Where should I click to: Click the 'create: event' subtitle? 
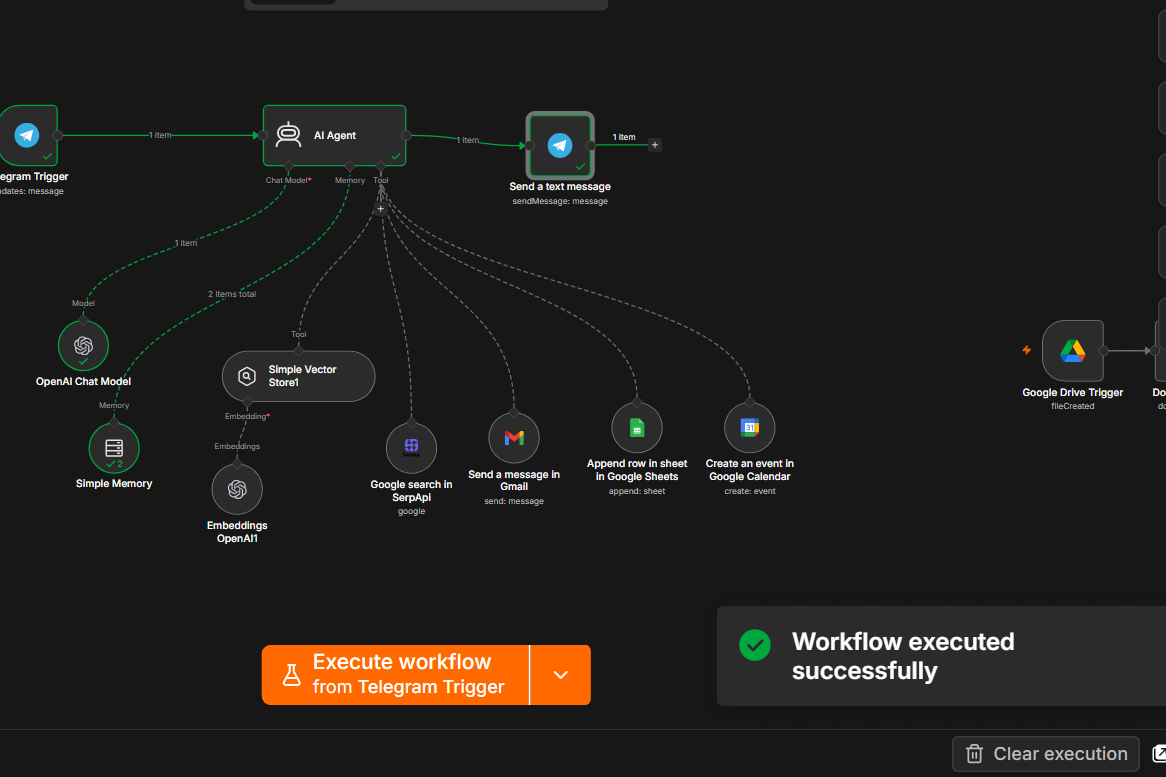click(750, 491)
